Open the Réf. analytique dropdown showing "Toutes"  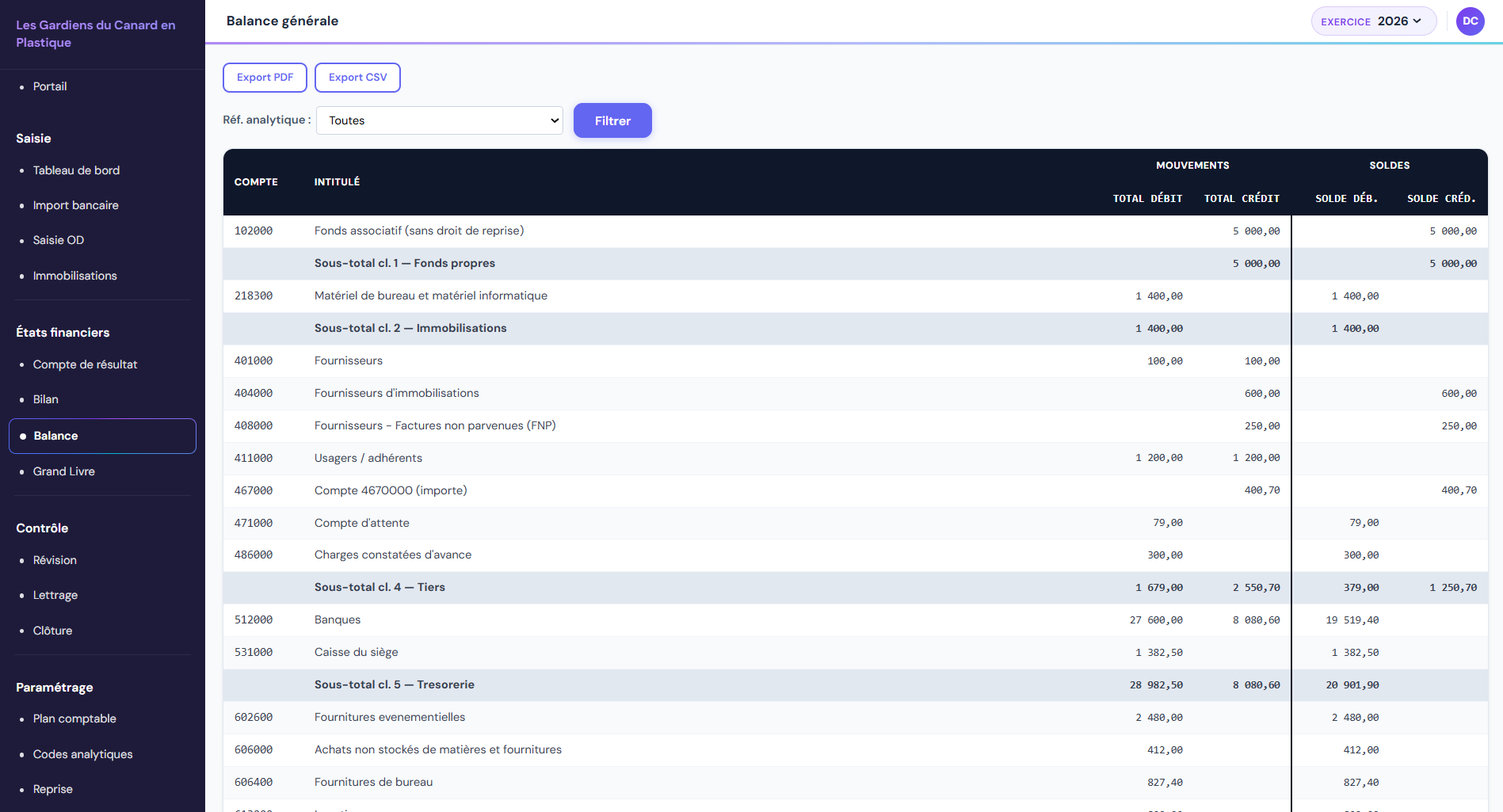439,120
